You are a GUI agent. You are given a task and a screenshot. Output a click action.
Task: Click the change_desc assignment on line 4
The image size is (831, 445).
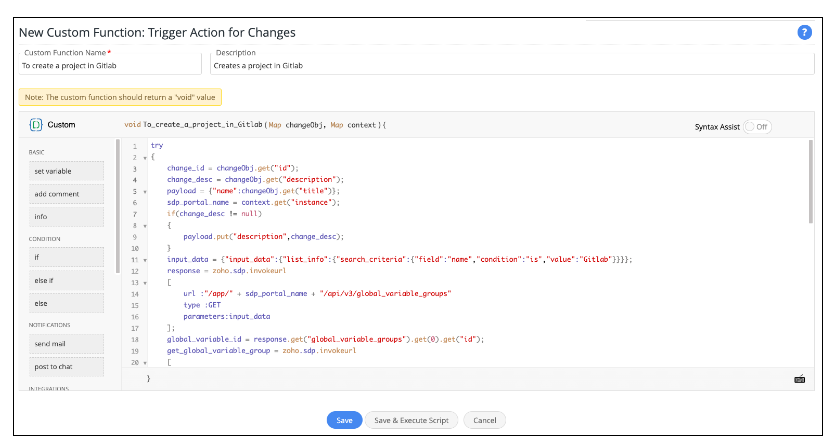click(255, 180)
